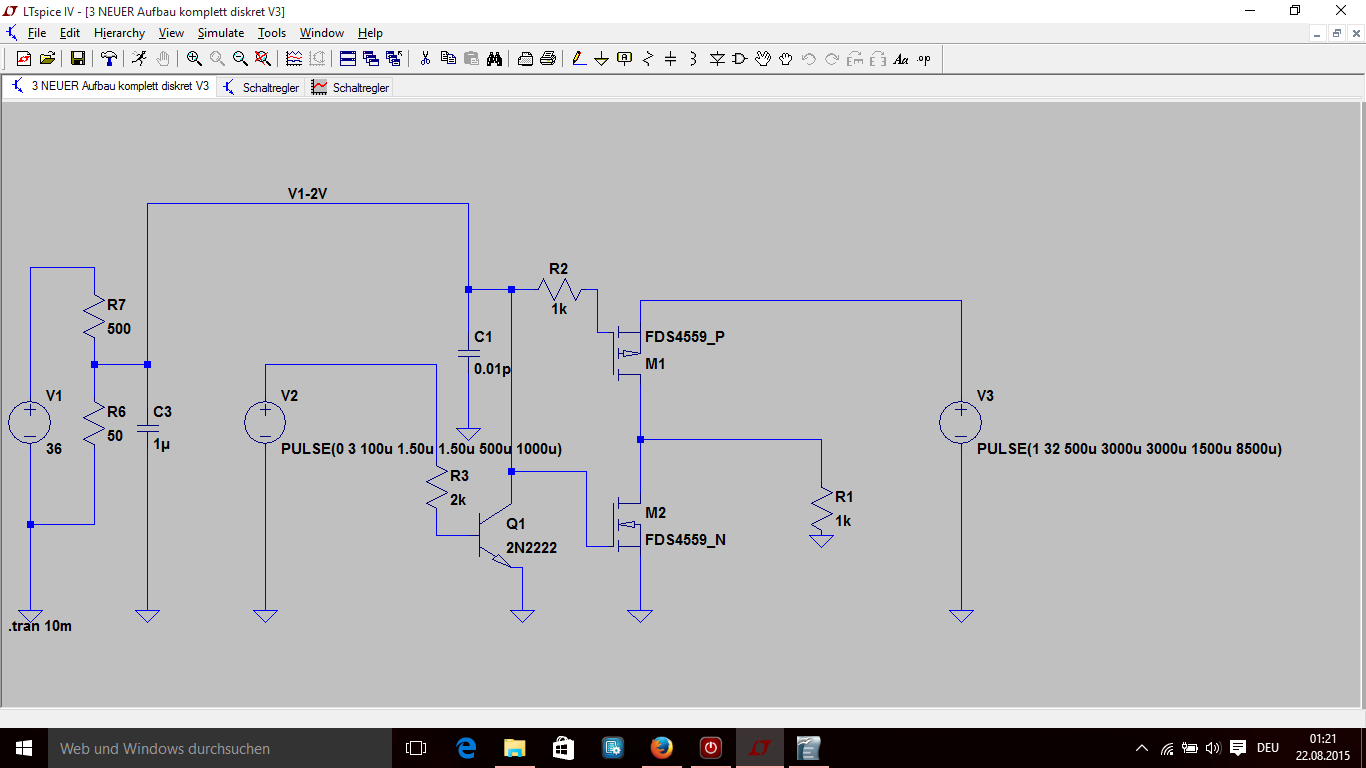This screenshot has width=1366, height=768.
Task: Click the Label Net tool
Action: pos(625,59)
